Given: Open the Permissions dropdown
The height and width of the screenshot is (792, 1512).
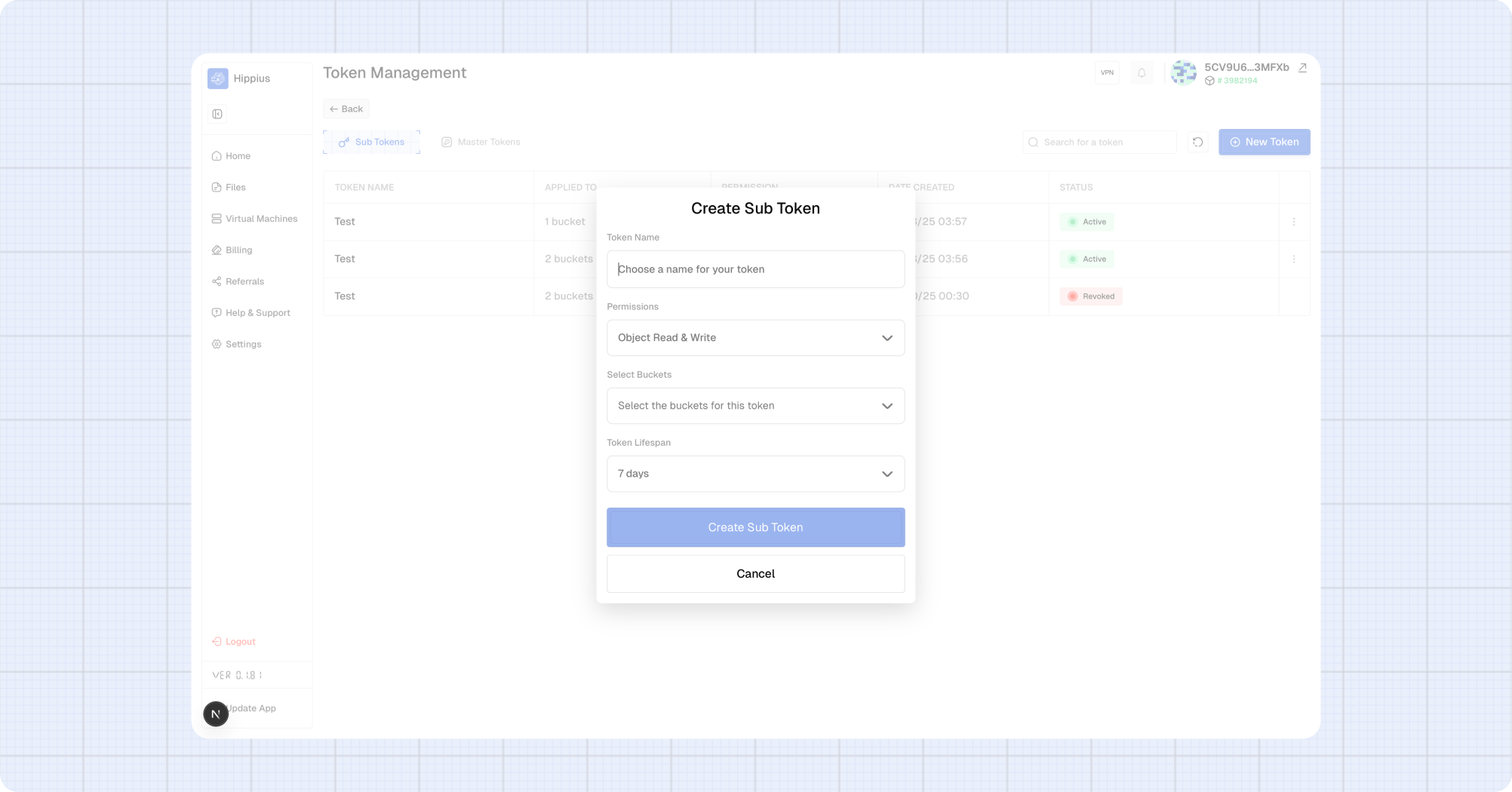Looking at the screenshot, I should pos(755,337).
